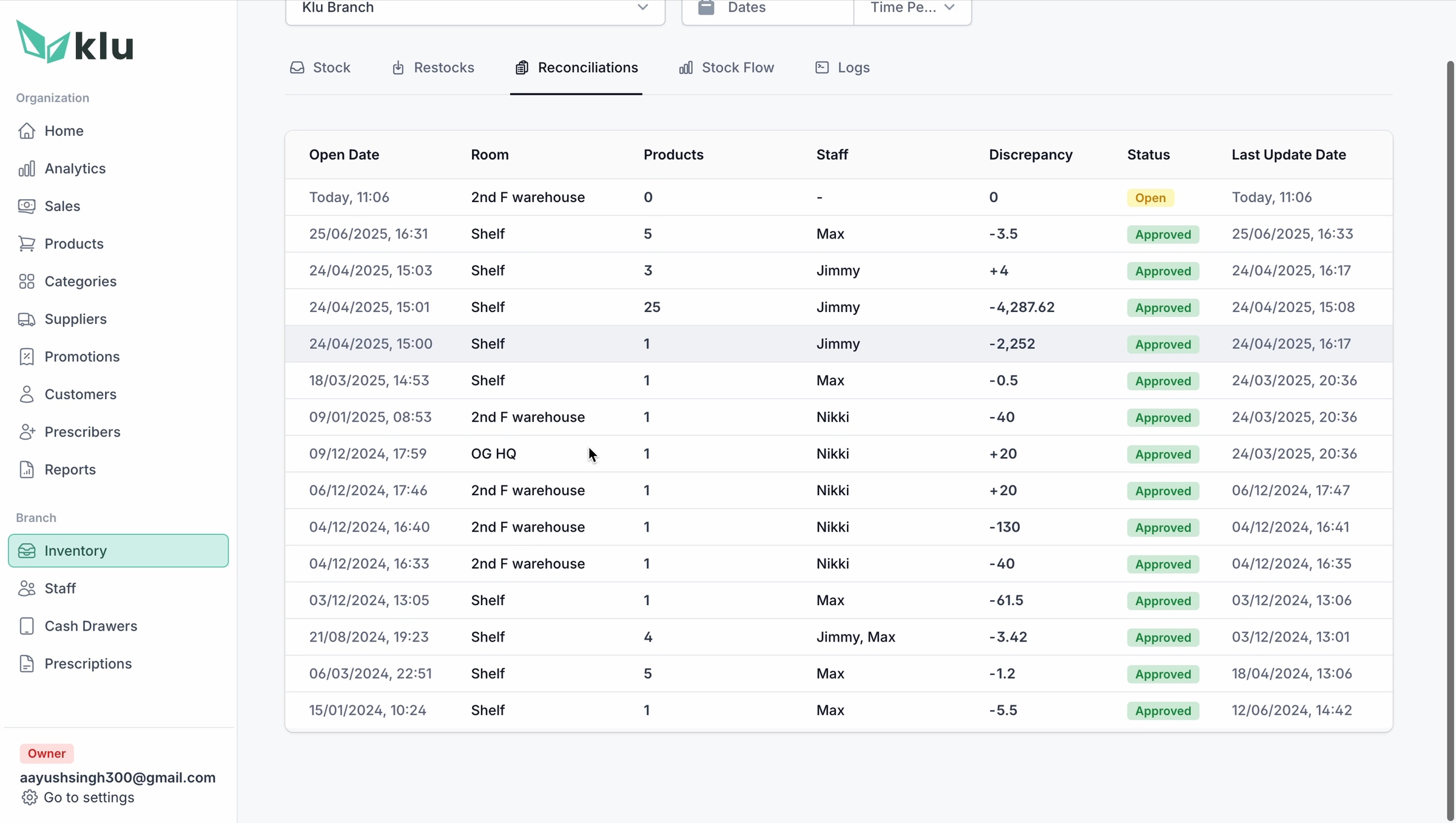Select row opened 25/06/2025, 16:31
This screenshot has height=823, width=1456.
click(839, 234)
